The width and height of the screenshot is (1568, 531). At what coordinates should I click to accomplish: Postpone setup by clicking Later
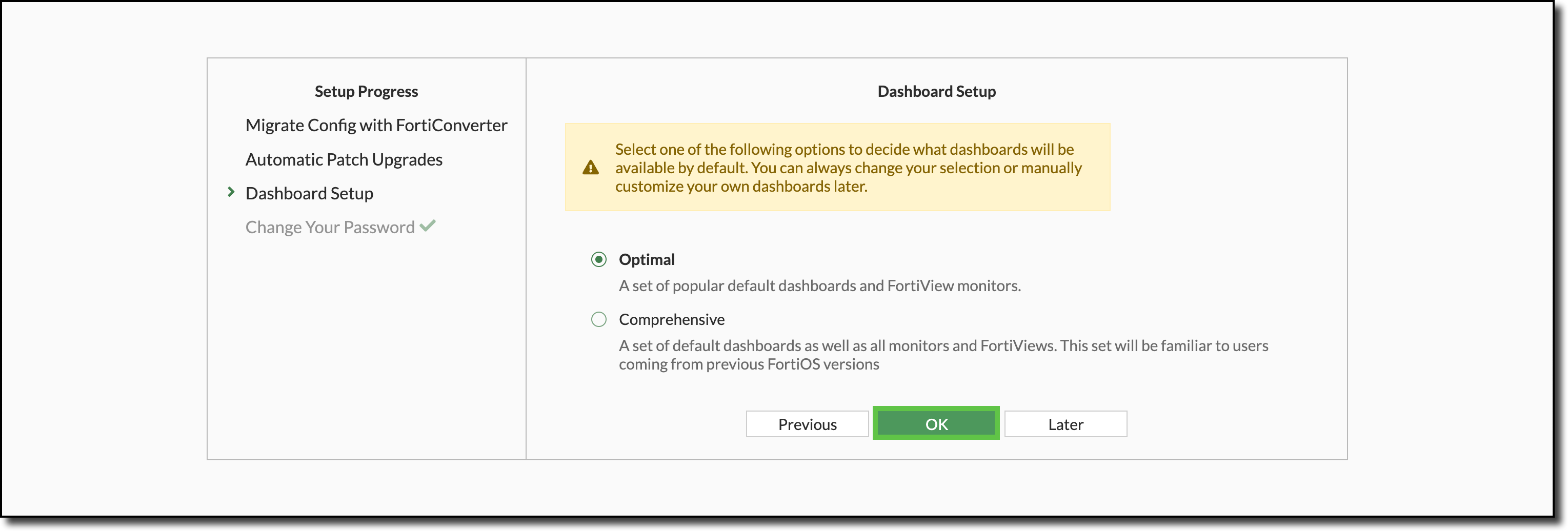pyautogui.click(x=1065, y=424)
